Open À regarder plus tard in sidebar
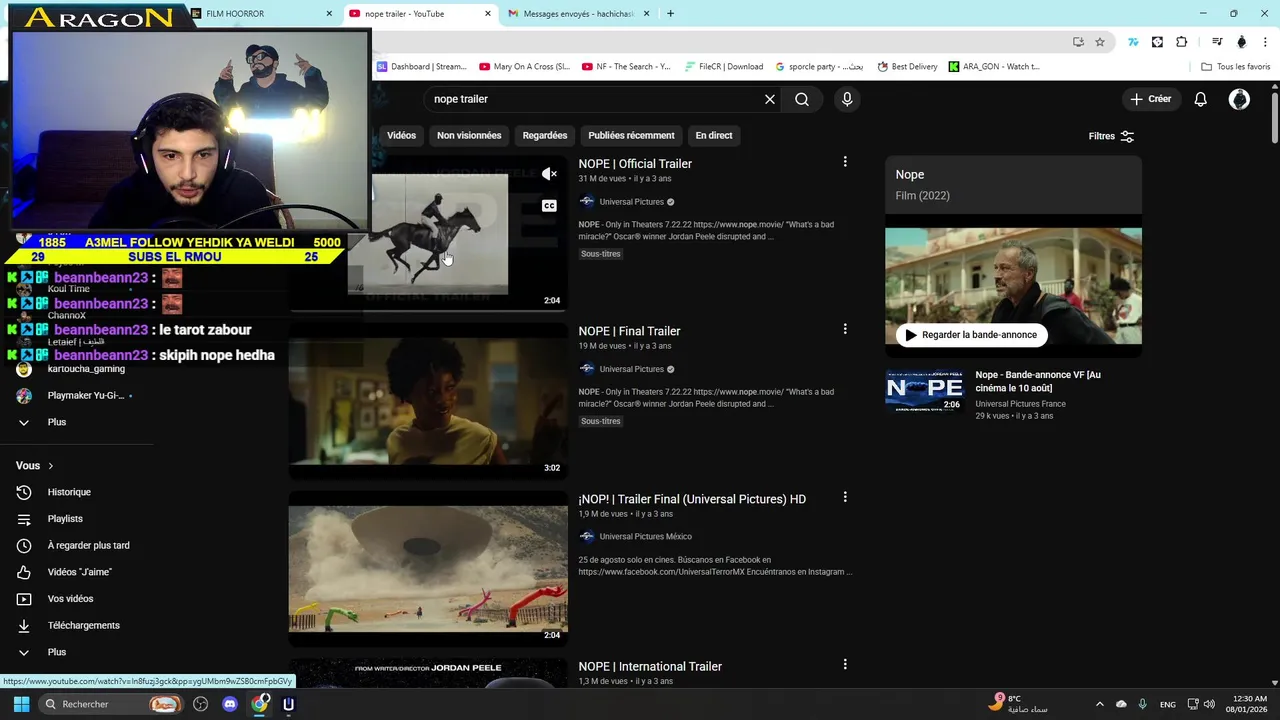1280x720 pixels. click(x=88, y=545)
